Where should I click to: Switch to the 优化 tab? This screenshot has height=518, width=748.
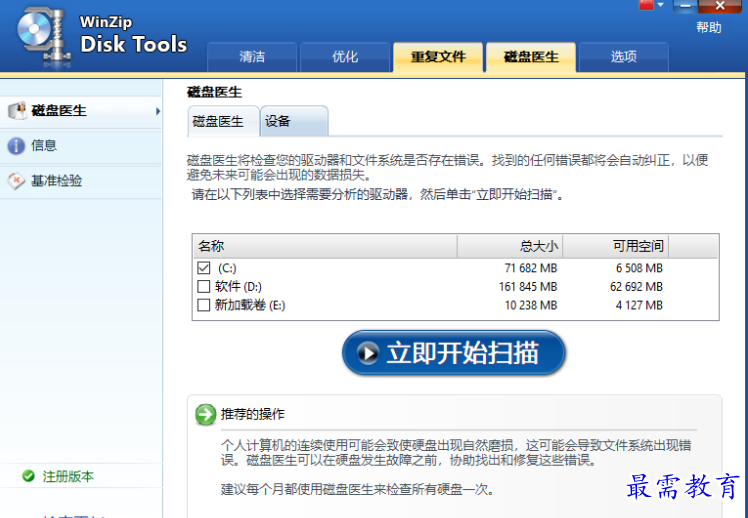[345, 57]
